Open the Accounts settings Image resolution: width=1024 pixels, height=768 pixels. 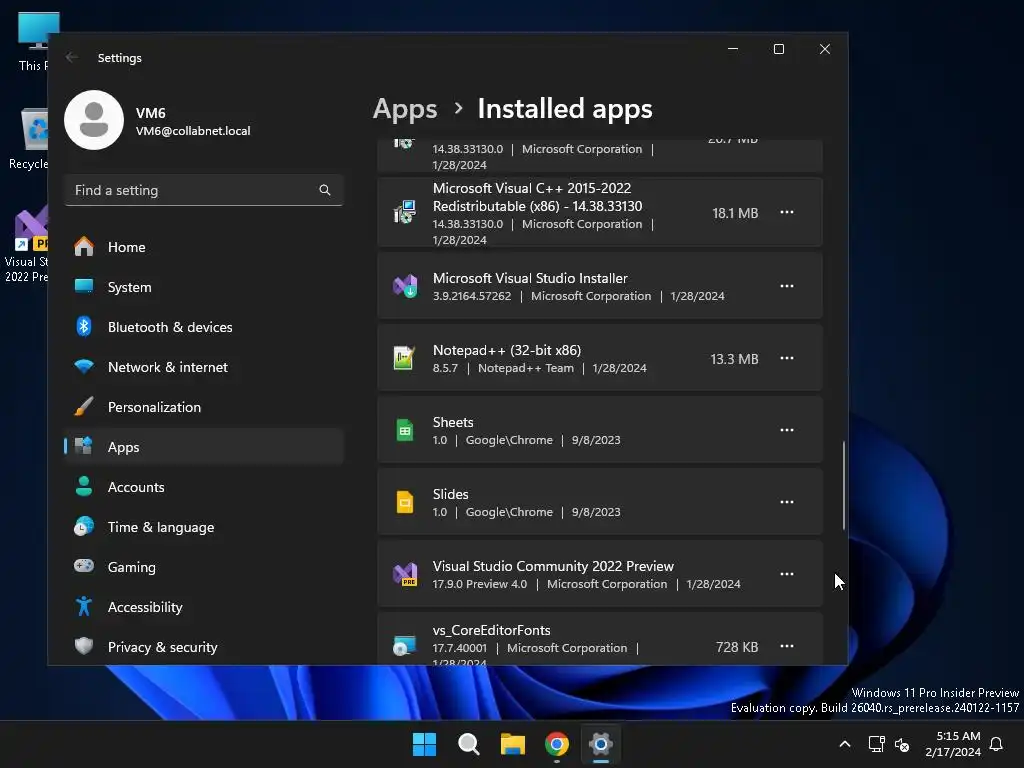[204, 487]
